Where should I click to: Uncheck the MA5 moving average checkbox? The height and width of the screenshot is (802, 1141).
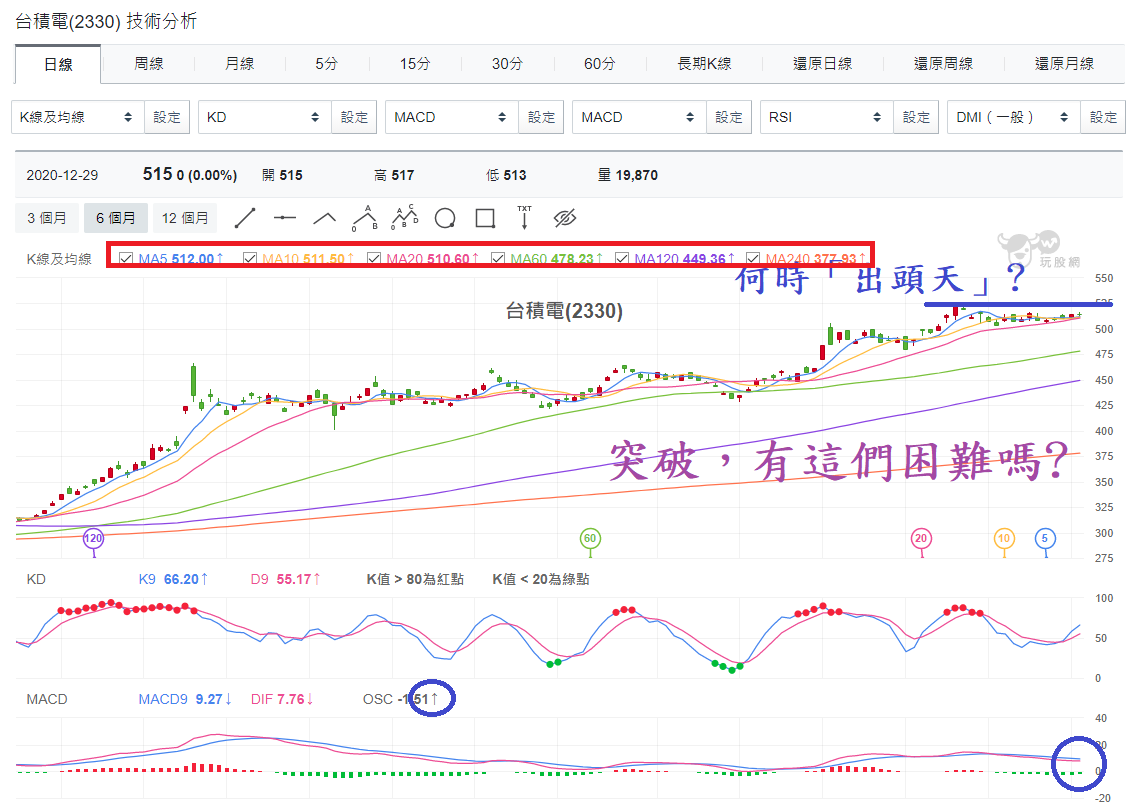pos(126,258)
